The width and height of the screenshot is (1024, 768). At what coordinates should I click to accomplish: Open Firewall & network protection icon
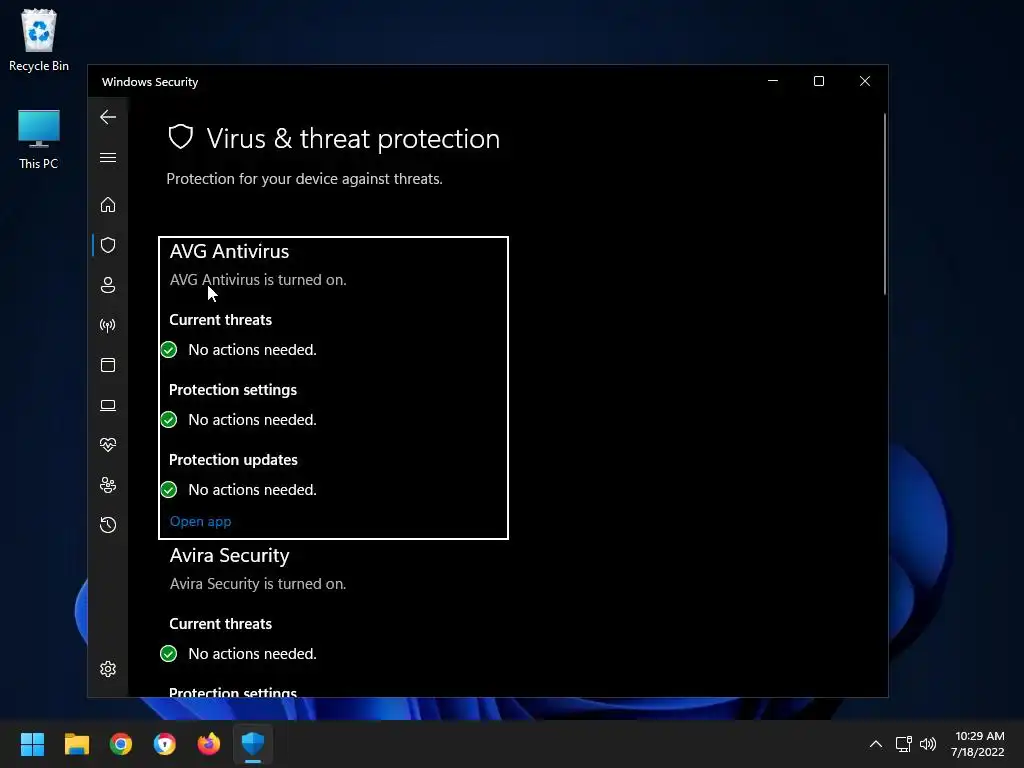108,325
